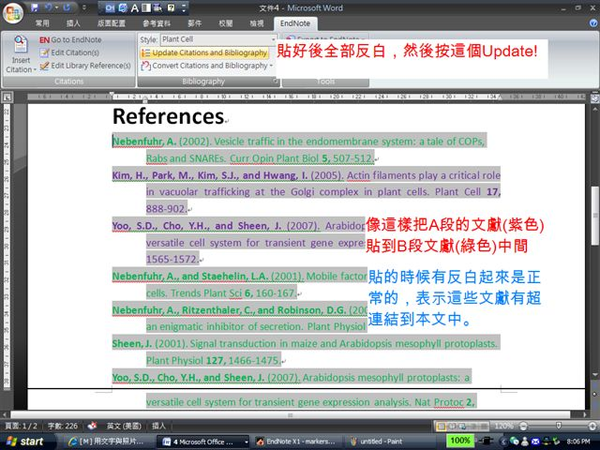The image size is (600, 450).
Task: Click the green 100% battery indicator
Action: tap(461, 441)
